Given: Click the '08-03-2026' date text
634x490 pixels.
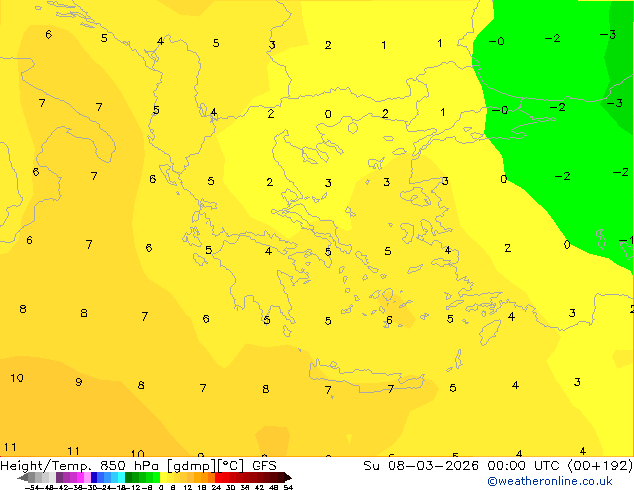Looking at the screenshot, I should [433, 466].
